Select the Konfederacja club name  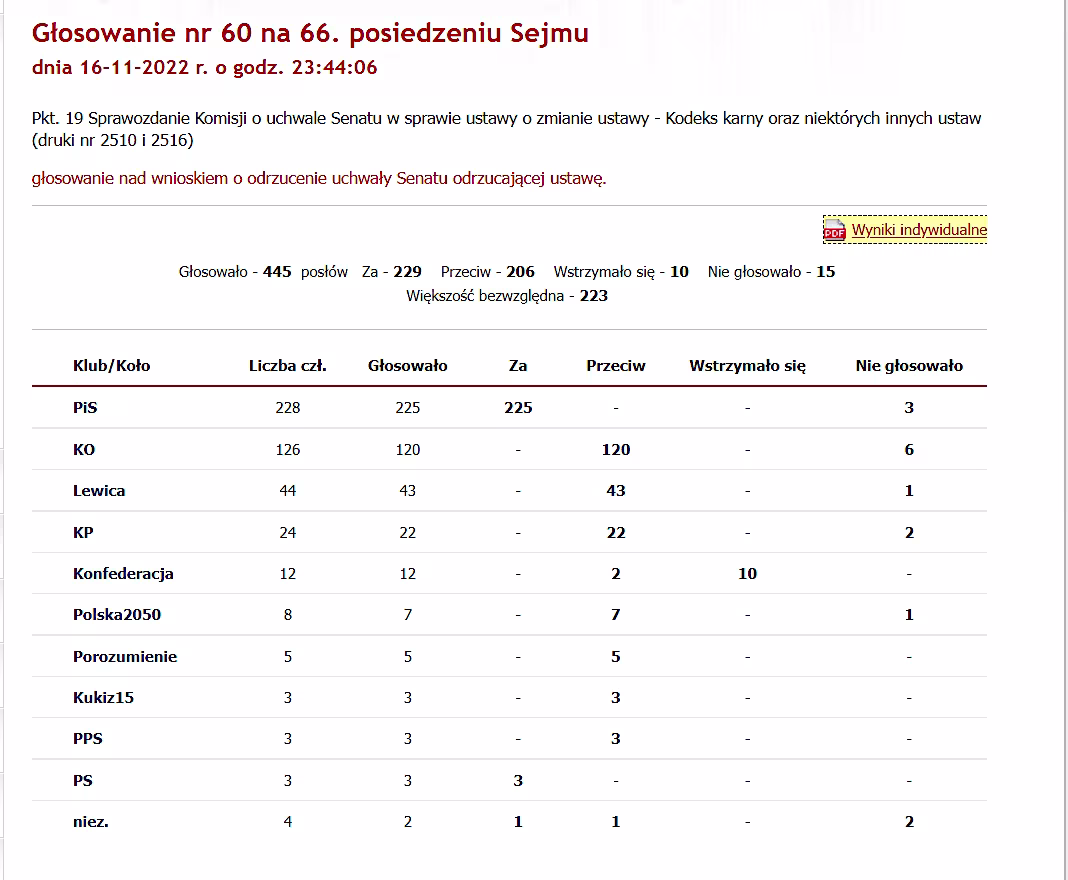[123, 574]
